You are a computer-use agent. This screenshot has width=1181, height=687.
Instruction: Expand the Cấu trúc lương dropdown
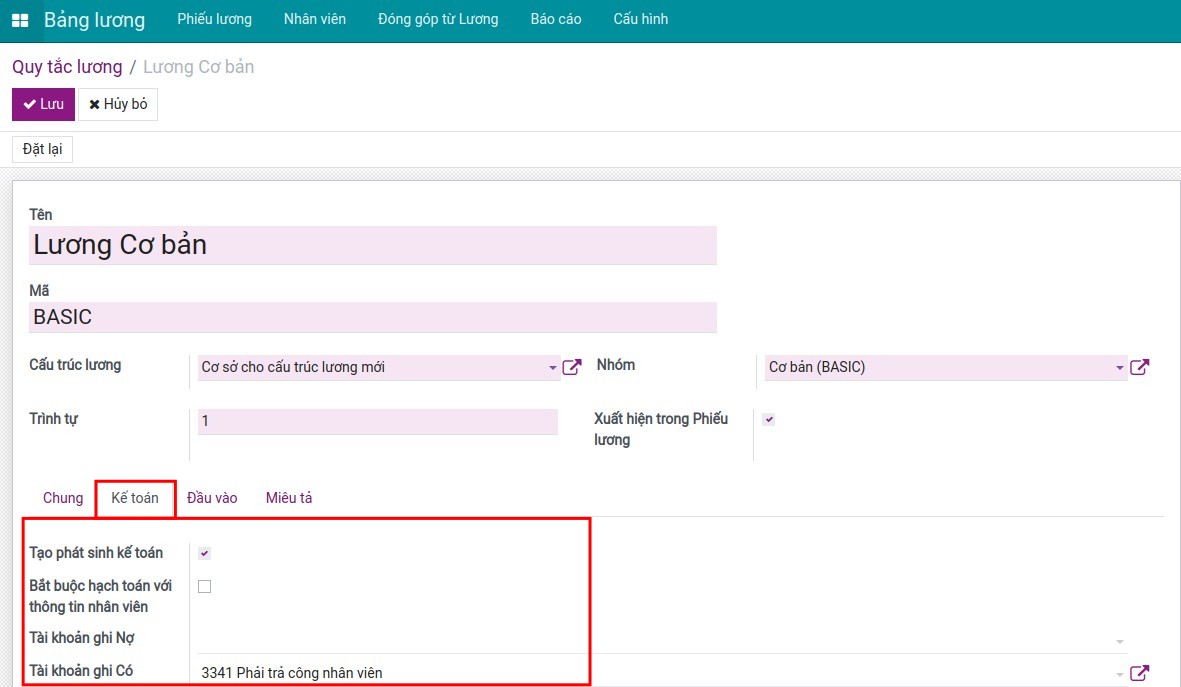[x=553, y=368]
